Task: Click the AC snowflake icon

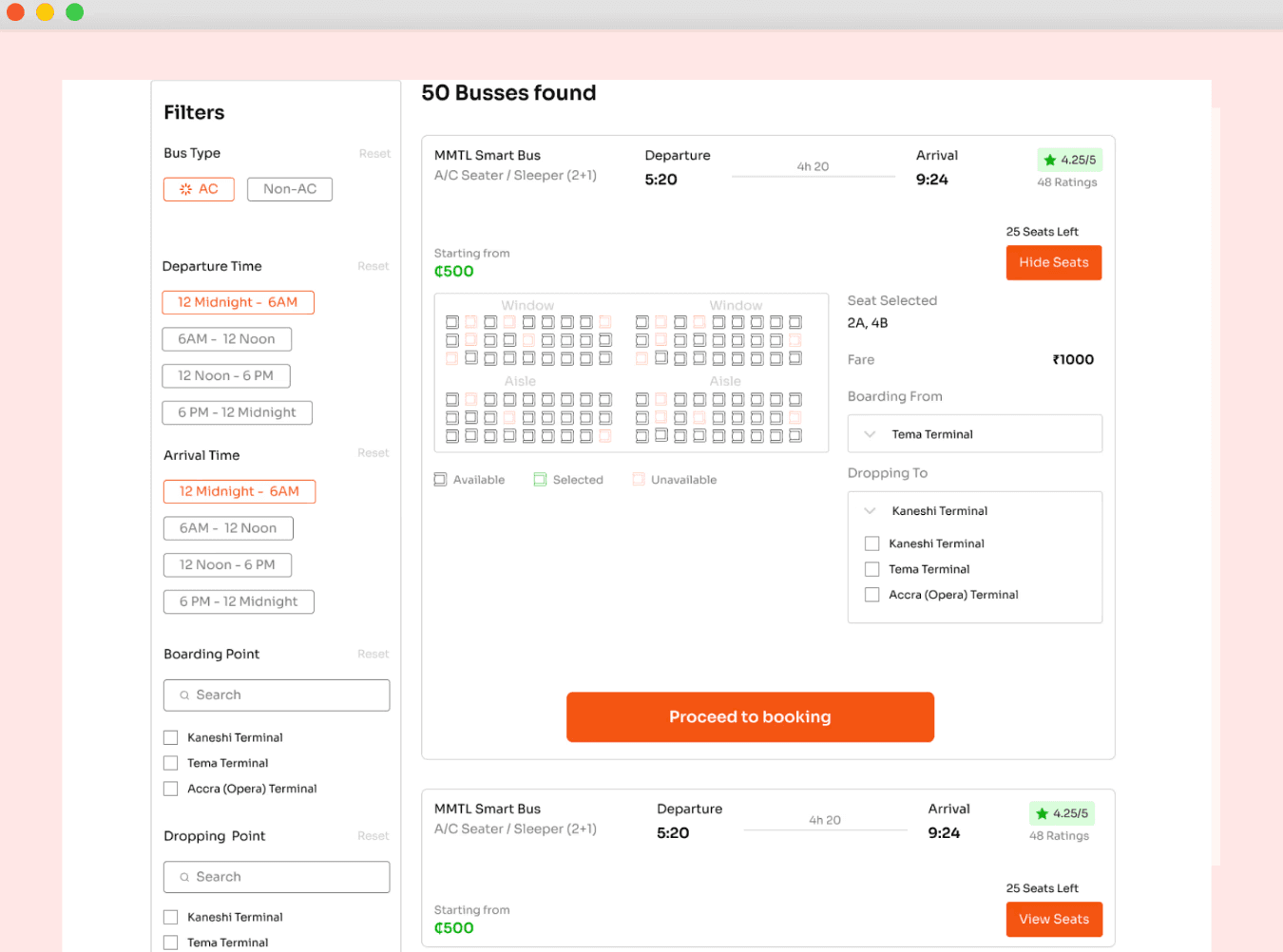Action: (x=185, y=189)
